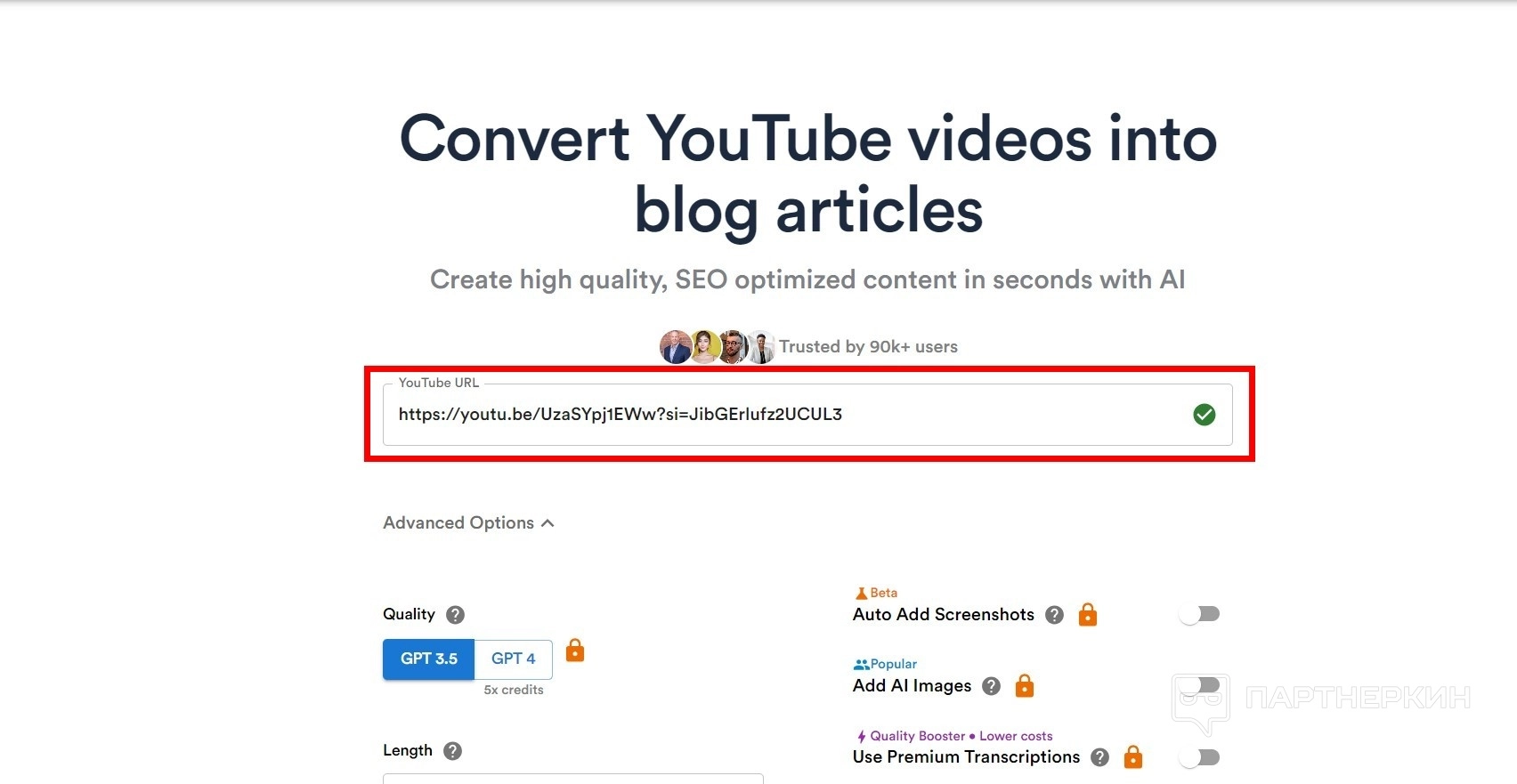This screenshot has height=784, width=1517.
Task: Click the "Use Premium Transcriptions" label
Action: [x=966, y=757]
